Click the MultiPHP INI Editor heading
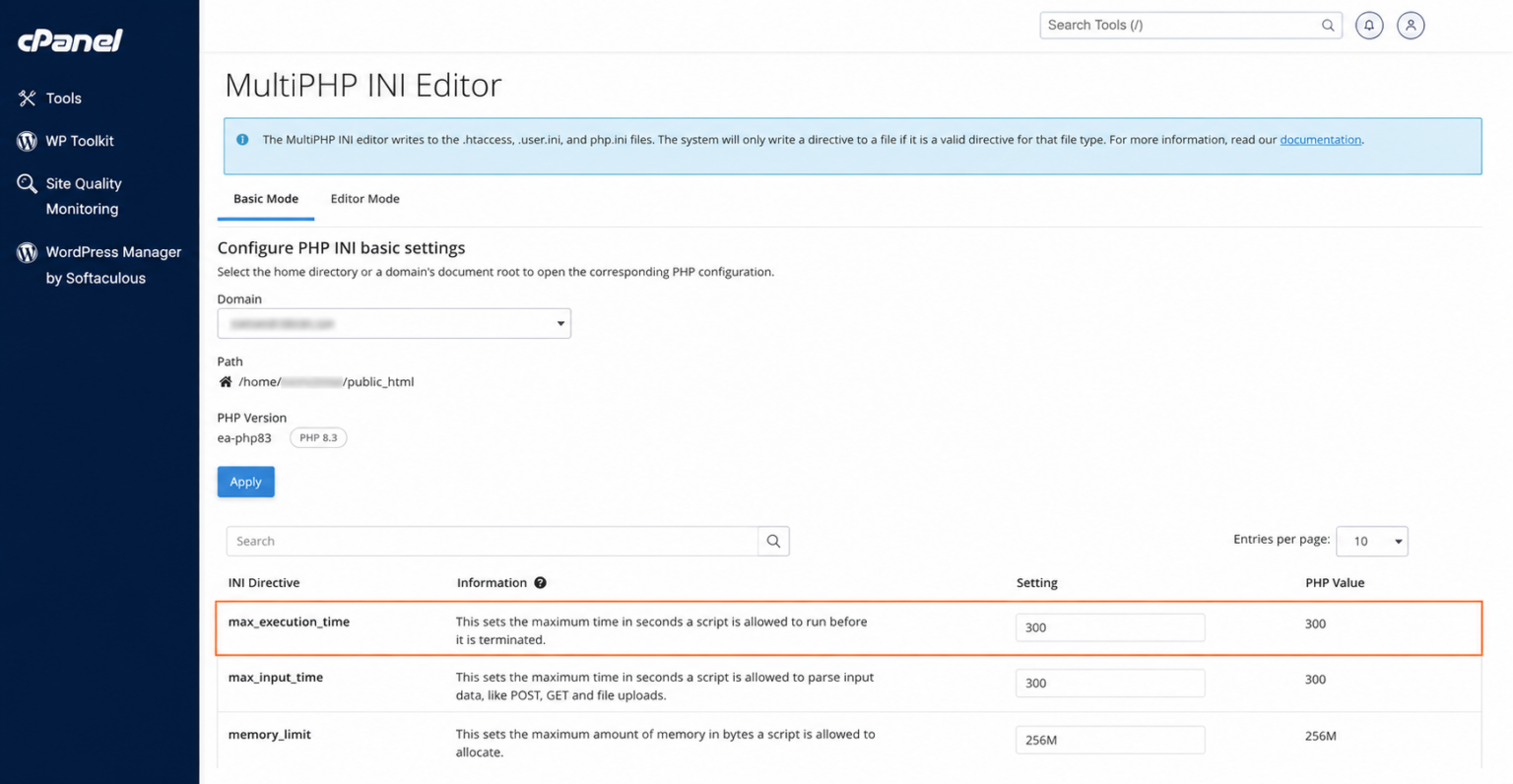1513x784 pixels. click(363, 85)
